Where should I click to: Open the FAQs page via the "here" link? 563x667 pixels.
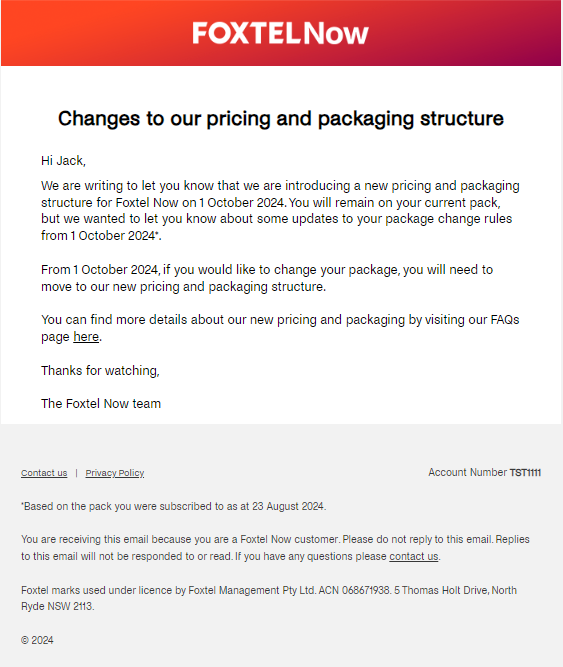click(86, 336)
